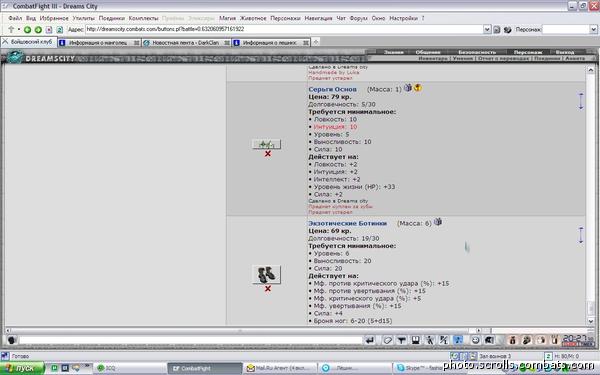Click the vertical scrollbar up arrow
The height and width of the screenshot is (375, 600).
[590, 70]
